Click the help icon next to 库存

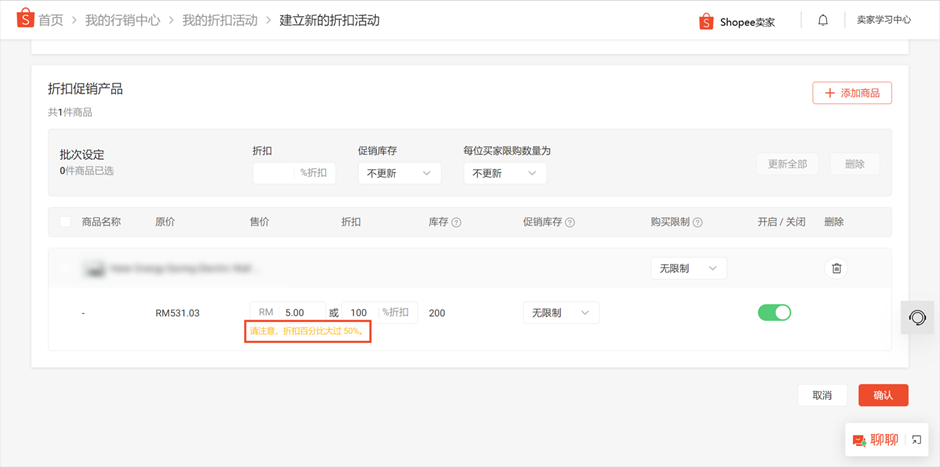456,223
